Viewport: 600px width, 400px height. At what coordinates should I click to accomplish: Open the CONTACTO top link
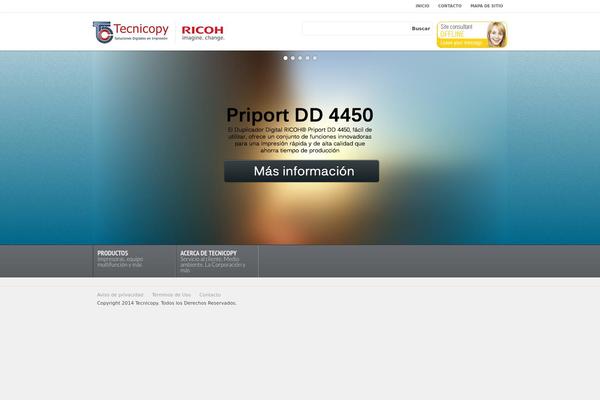[x=450, y=6]
